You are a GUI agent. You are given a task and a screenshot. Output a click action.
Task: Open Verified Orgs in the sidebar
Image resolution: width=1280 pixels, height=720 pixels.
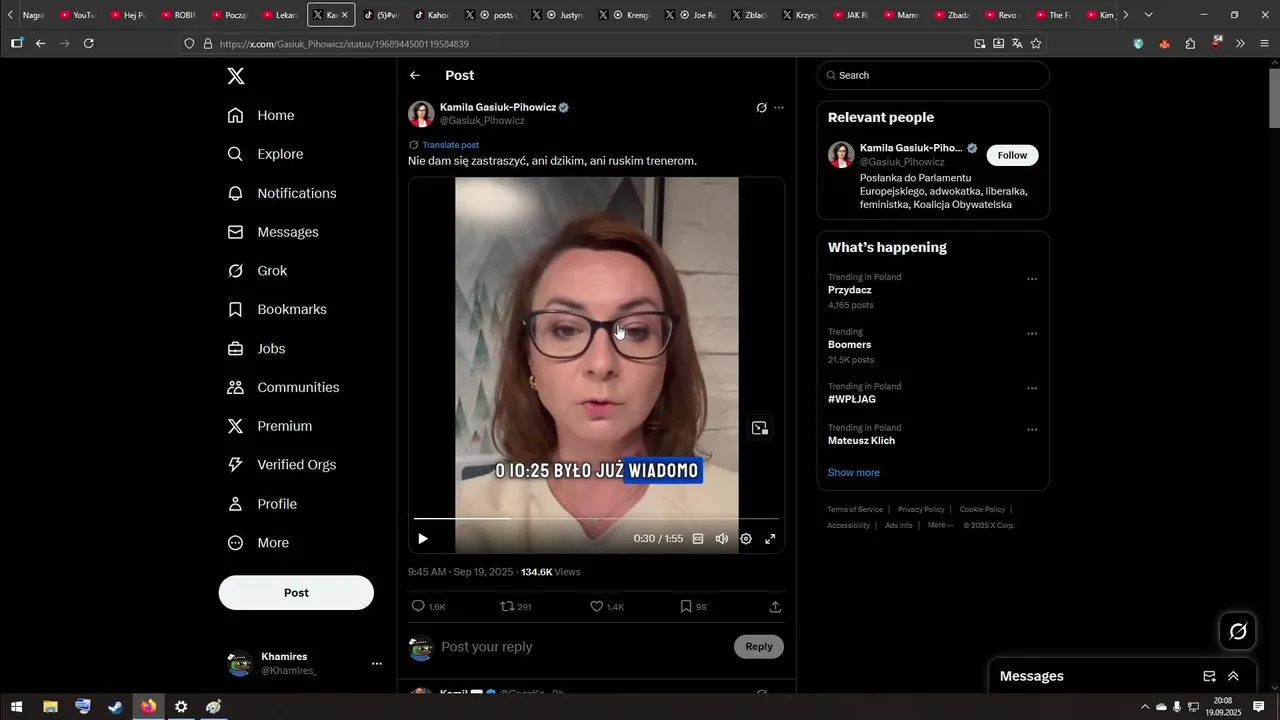[281, 465]
